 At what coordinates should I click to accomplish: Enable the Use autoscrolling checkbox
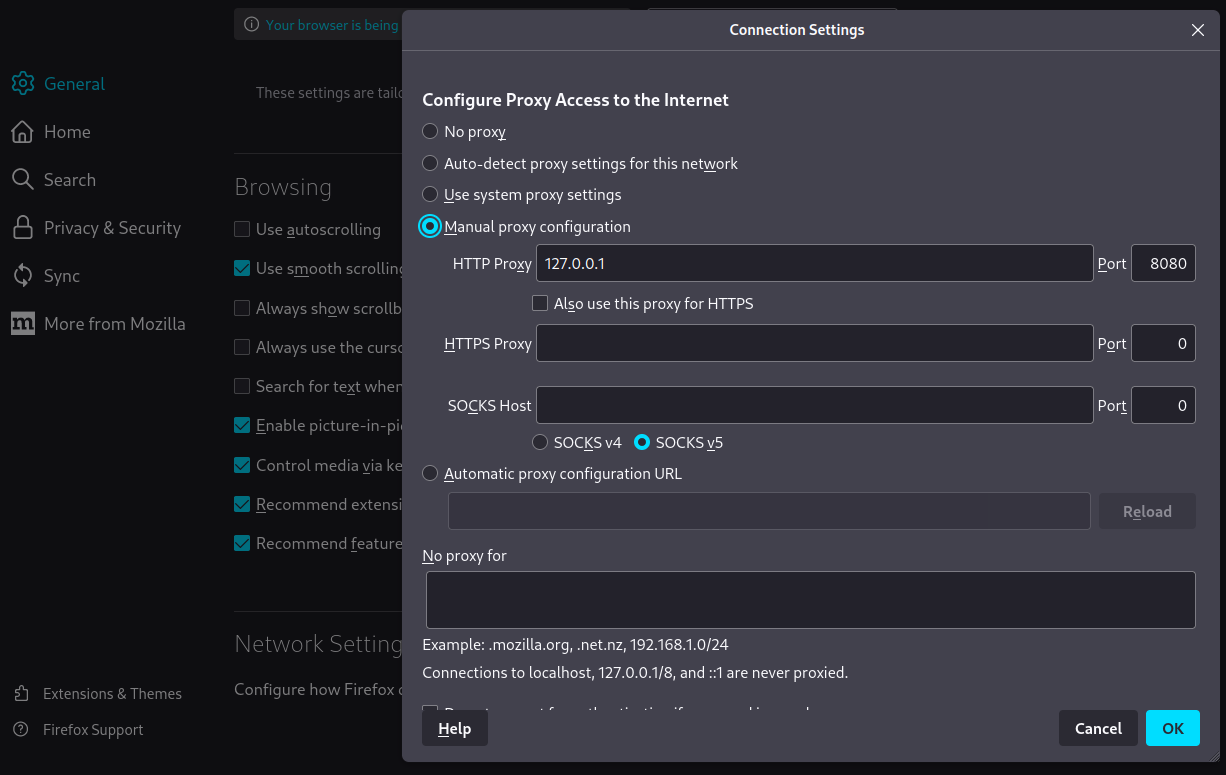pyautogui.click(x=242, y=229)
